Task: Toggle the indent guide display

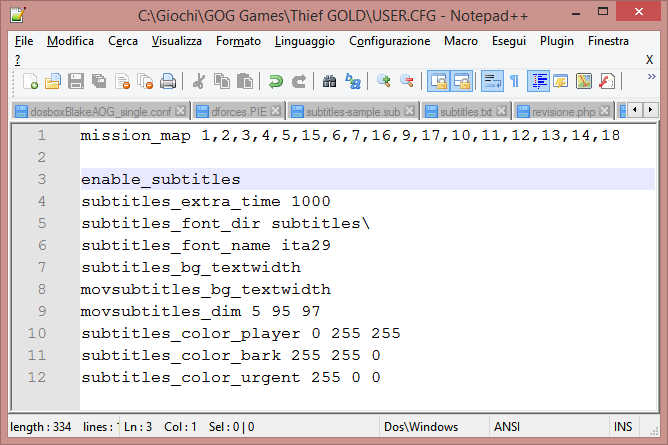Action: (x=538, y=81)
